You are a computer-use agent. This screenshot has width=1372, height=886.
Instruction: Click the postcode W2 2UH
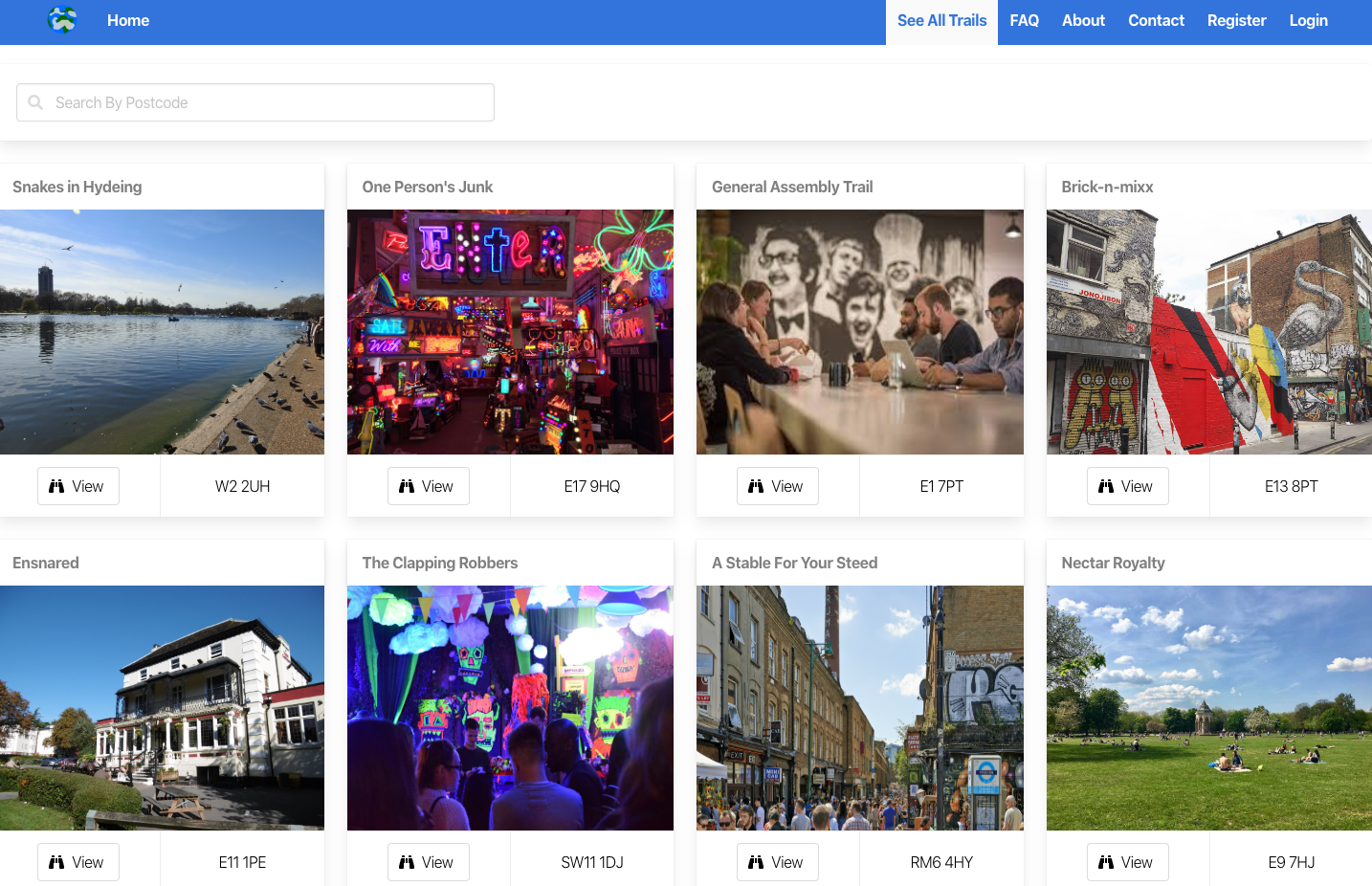242,486
